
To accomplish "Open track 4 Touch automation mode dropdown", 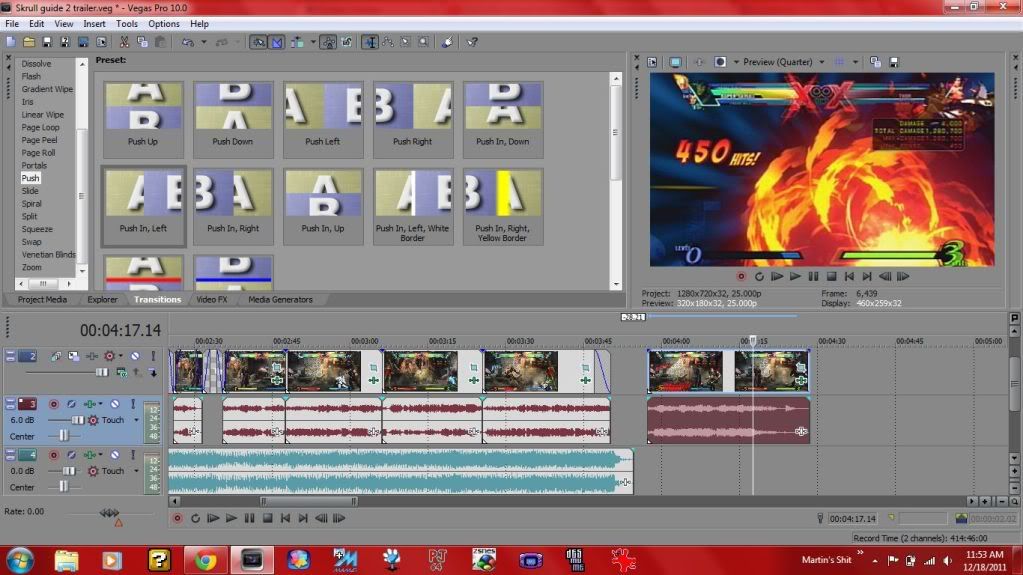I will coord(136,471).
